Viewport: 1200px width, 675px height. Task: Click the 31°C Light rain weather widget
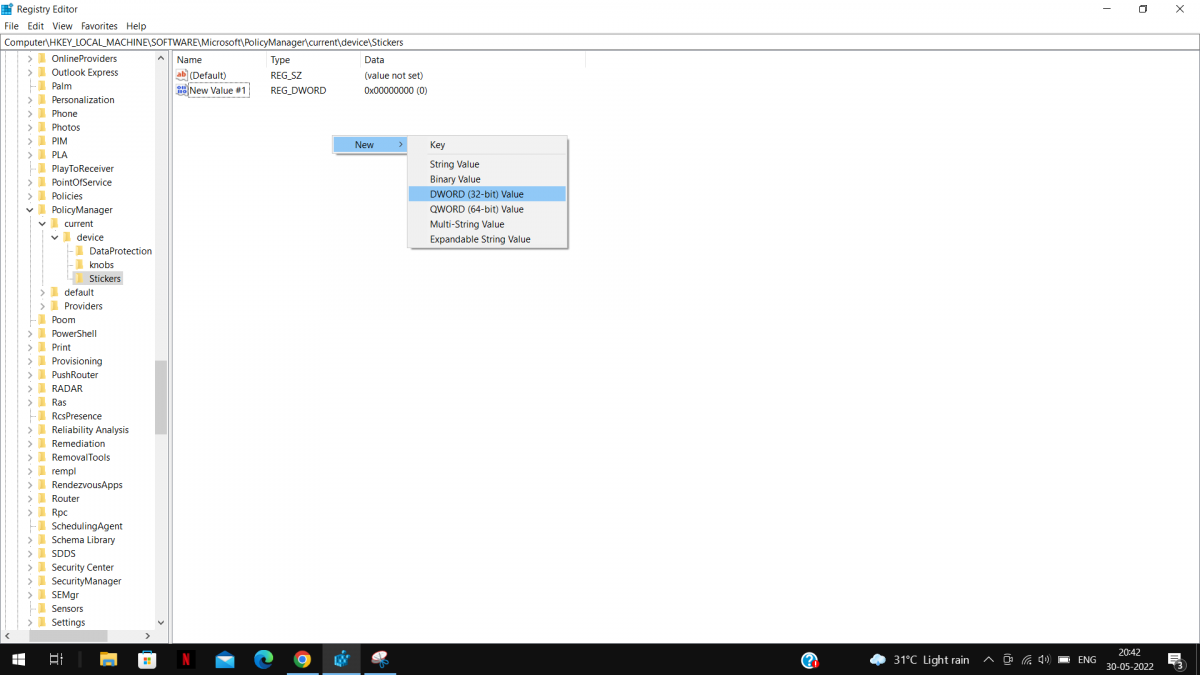[920, 660]
